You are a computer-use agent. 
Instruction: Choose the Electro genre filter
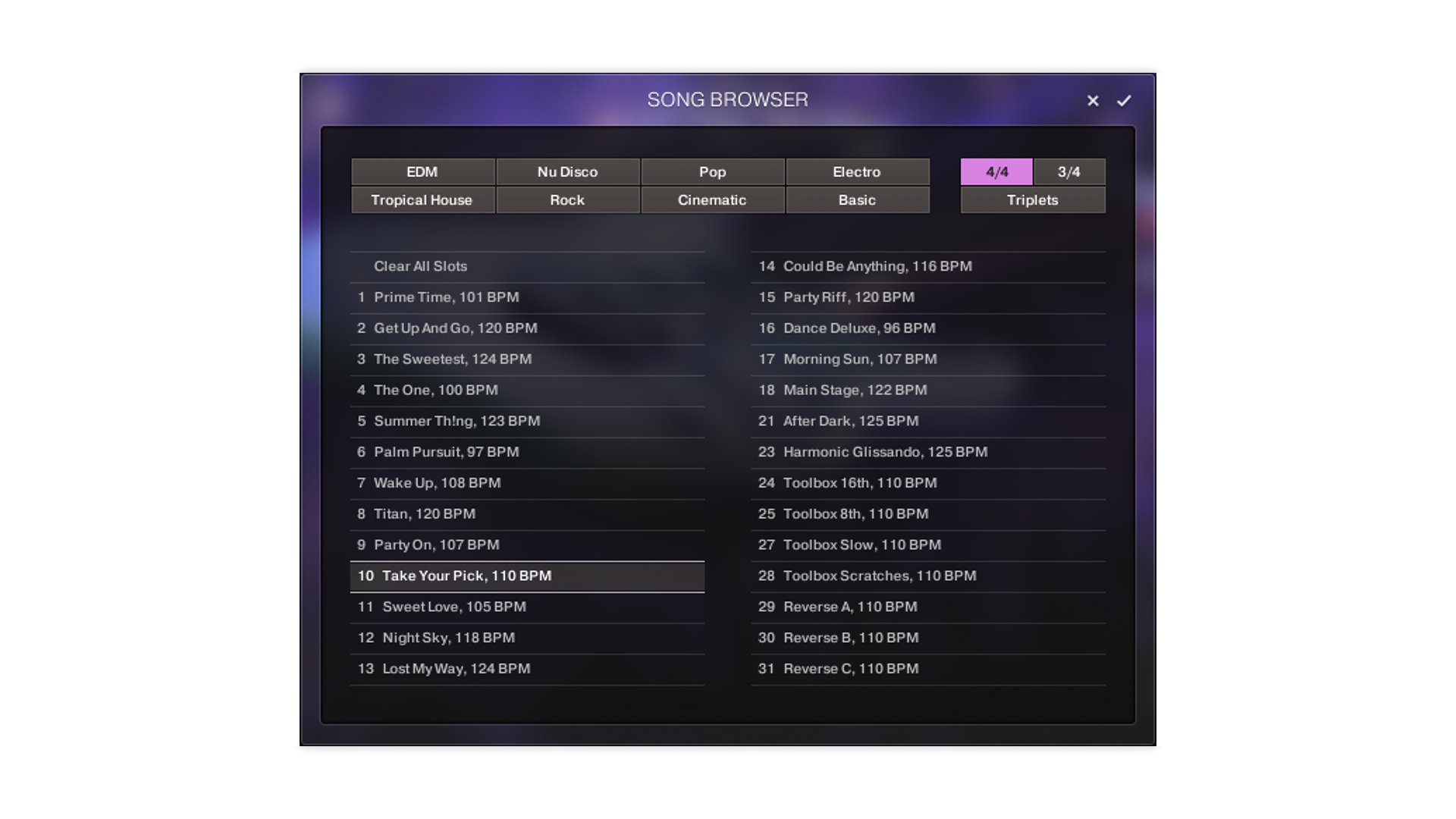click(857, 172)
